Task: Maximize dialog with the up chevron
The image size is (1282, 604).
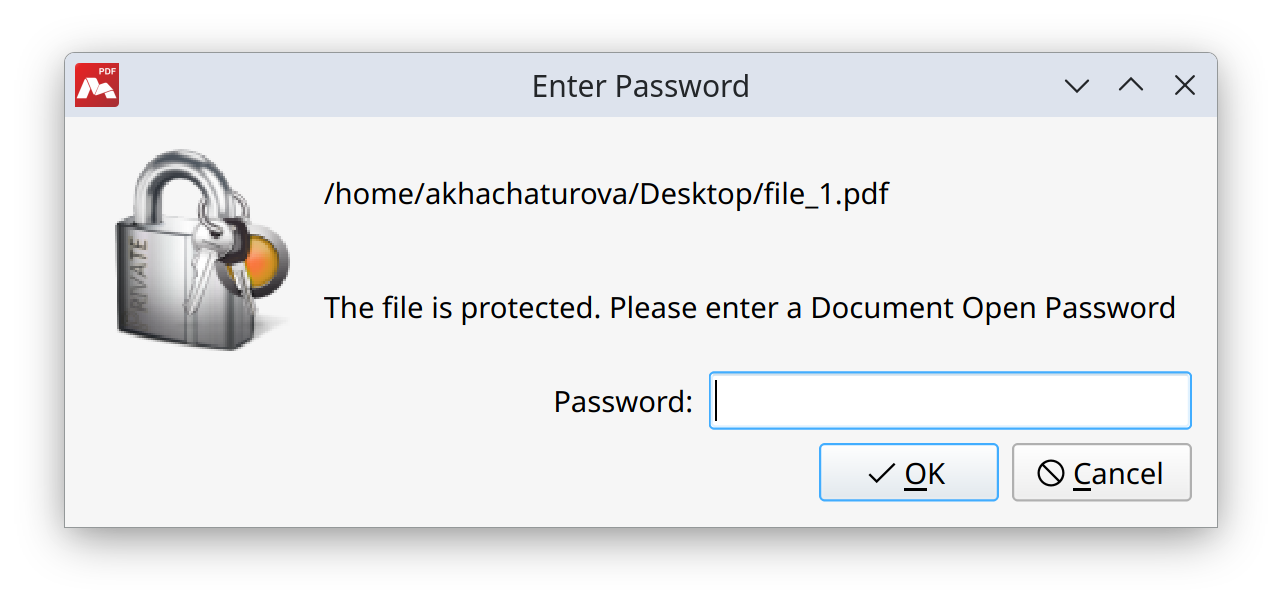Action: pyautogui.click(x=1131, y=86)
